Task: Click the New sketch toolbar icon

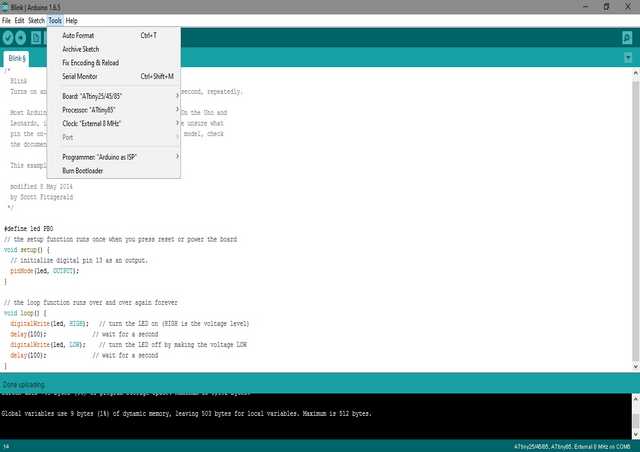Action: pos(36,38)
